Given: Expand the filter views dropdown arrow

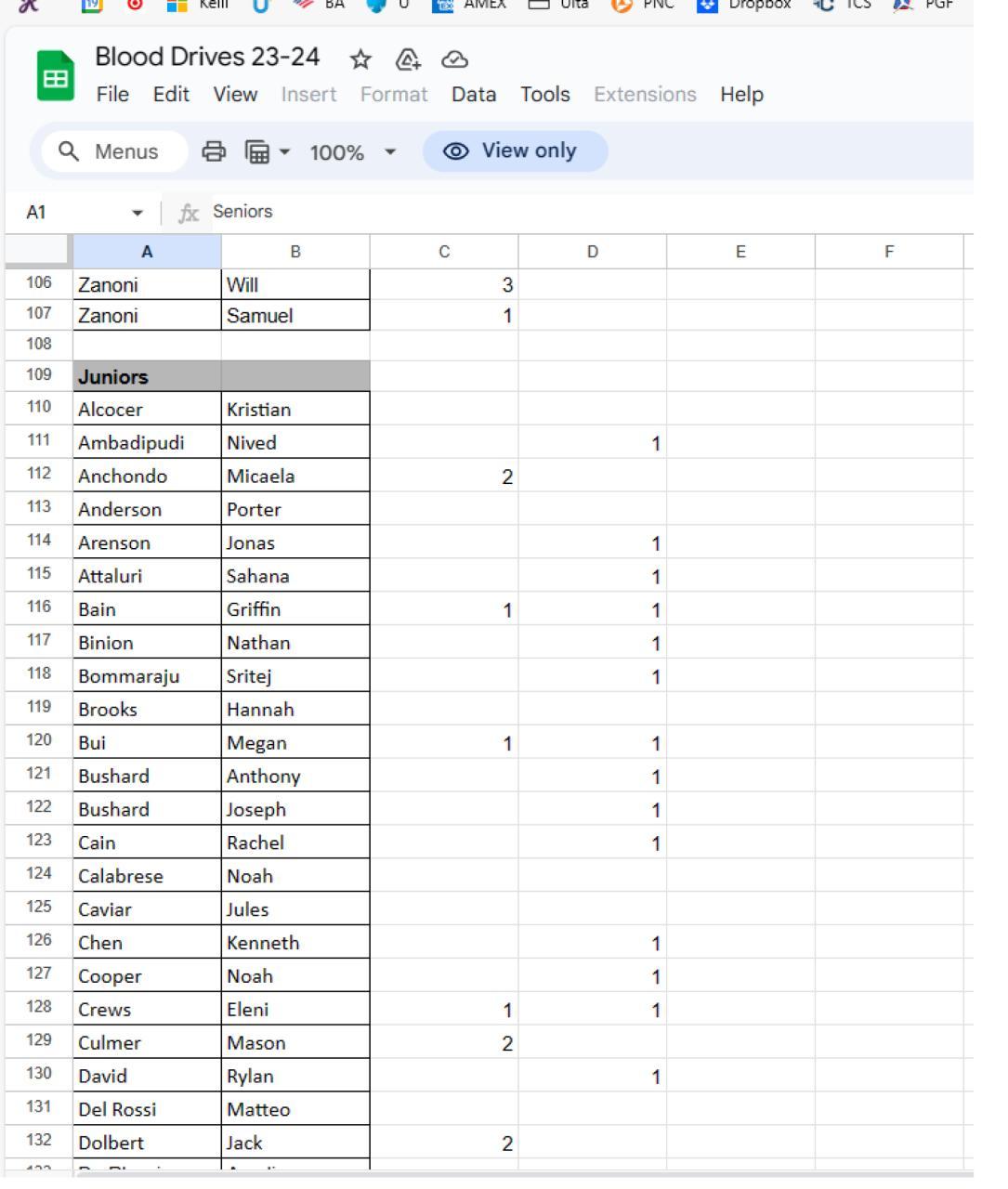Looking at the screenshot, I should (284, 151).
